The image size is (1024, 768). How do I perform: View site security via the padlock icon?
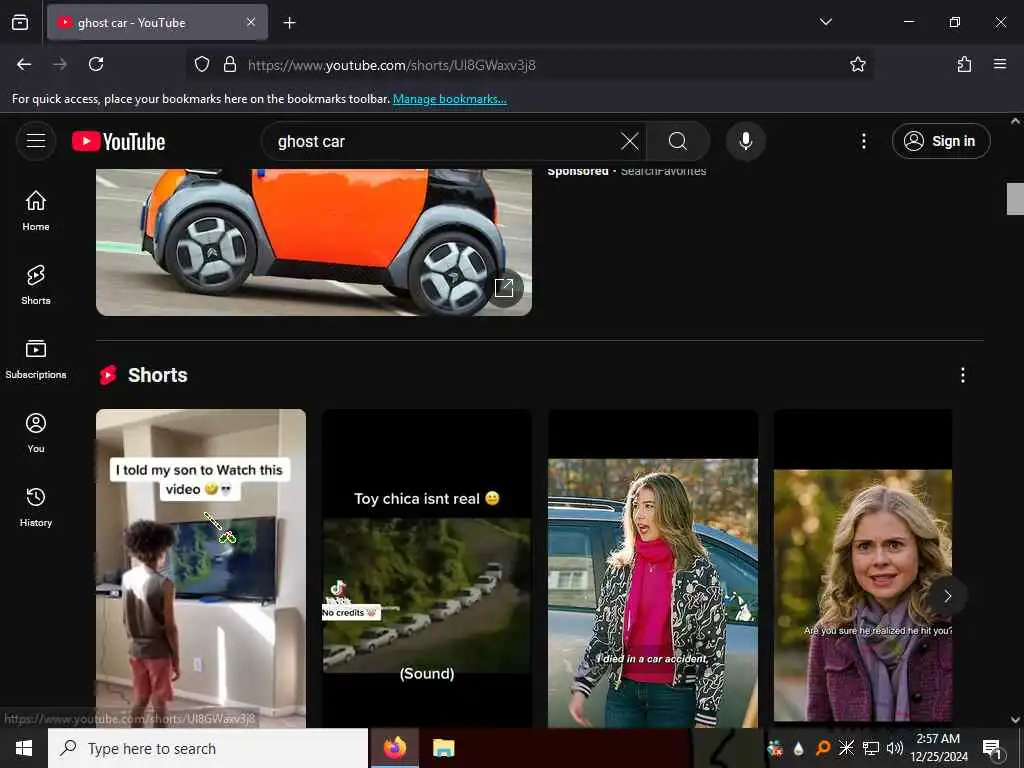point(230,64)
